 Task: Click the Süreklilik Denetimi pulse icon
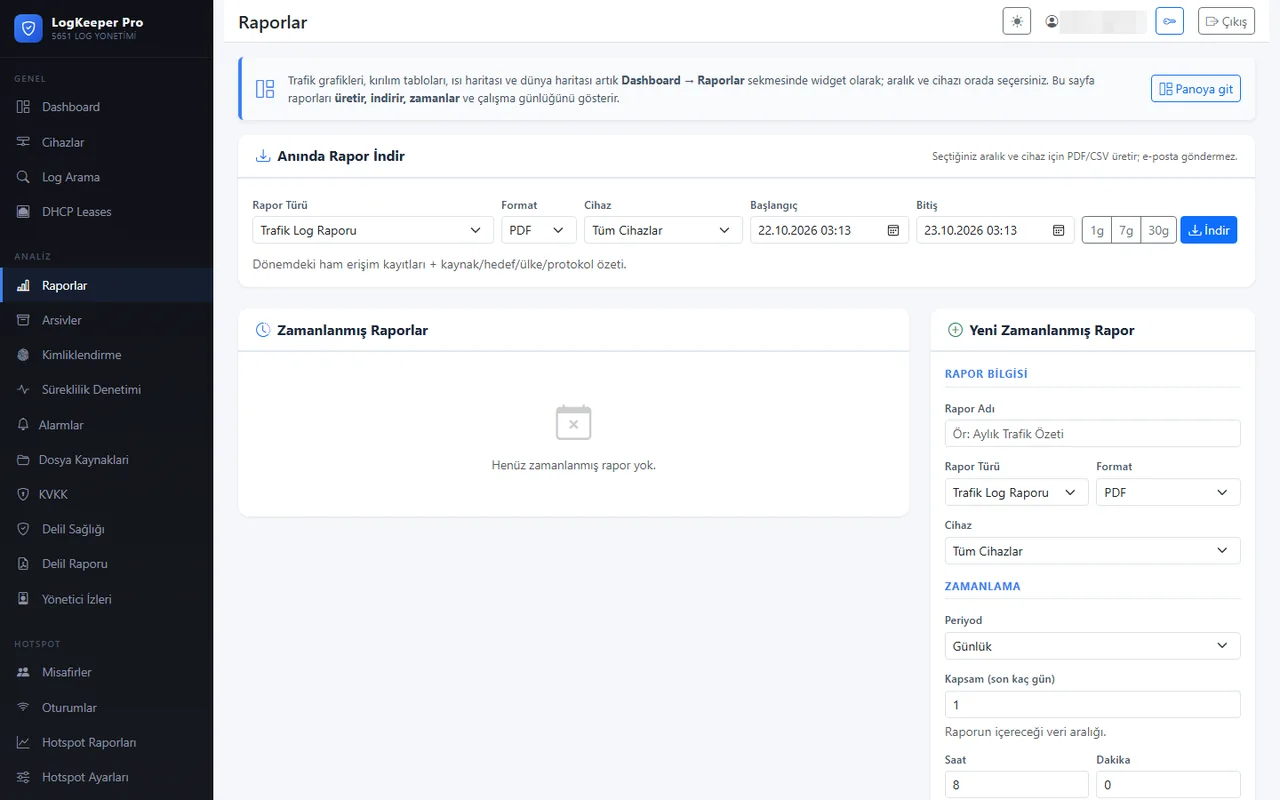coord(23,389)
